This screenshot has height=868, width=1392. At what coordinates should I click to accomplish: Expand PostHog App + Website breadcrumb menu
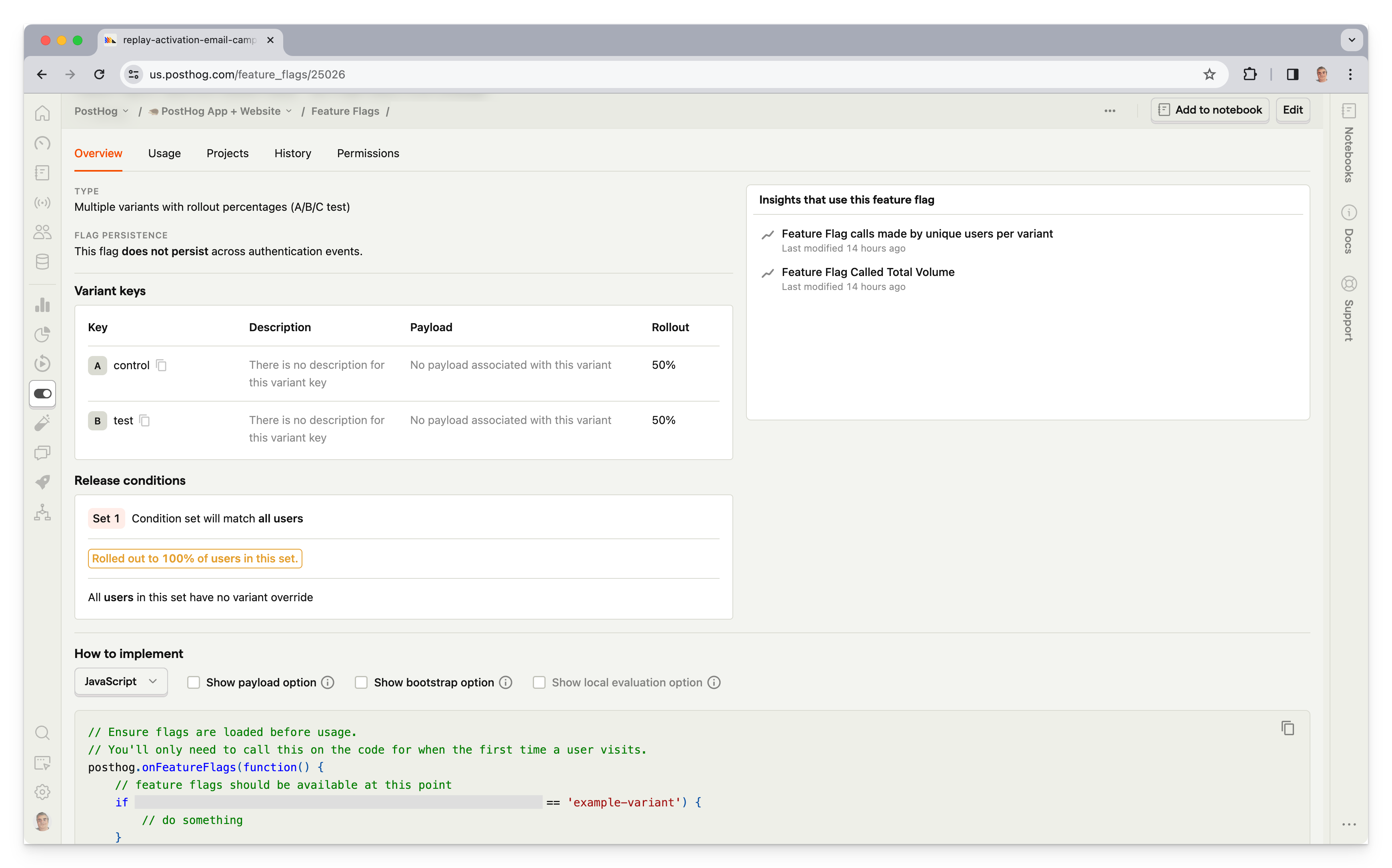click(292, 111)
